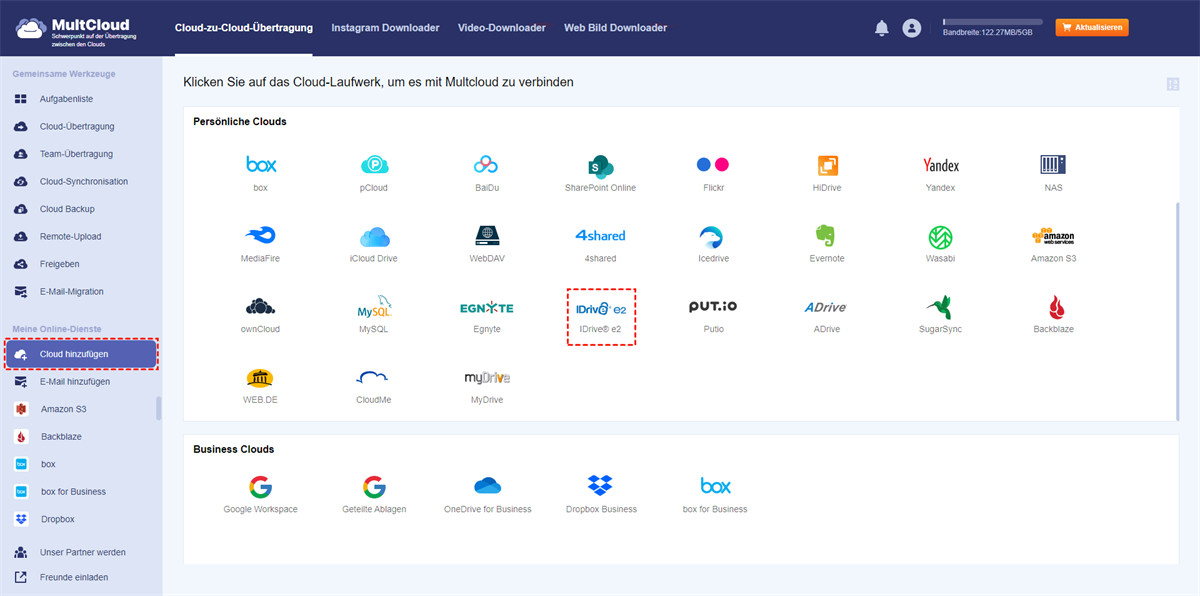The height and width of the screenshot is (596, 1200).
Task: Pick the Google Workspace business cloud
Action: tap(260, 486)
